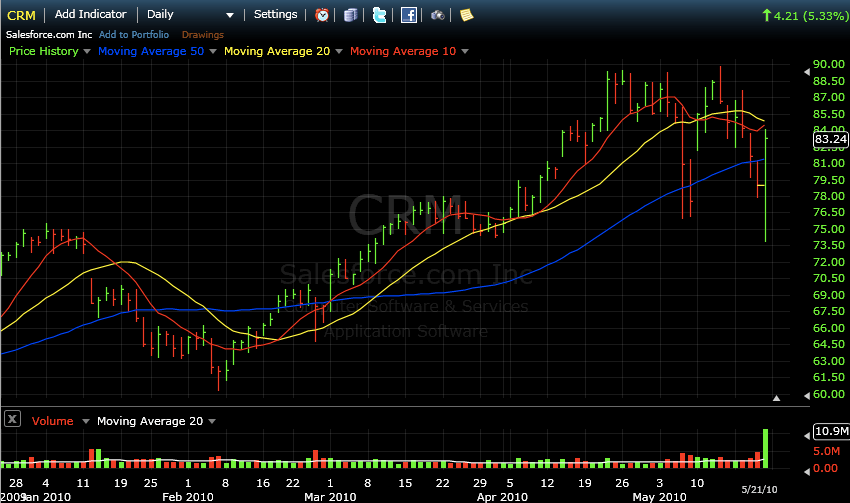
Task: Select the yellow Moving Average 20 label
Action: [x=277, y=51]
